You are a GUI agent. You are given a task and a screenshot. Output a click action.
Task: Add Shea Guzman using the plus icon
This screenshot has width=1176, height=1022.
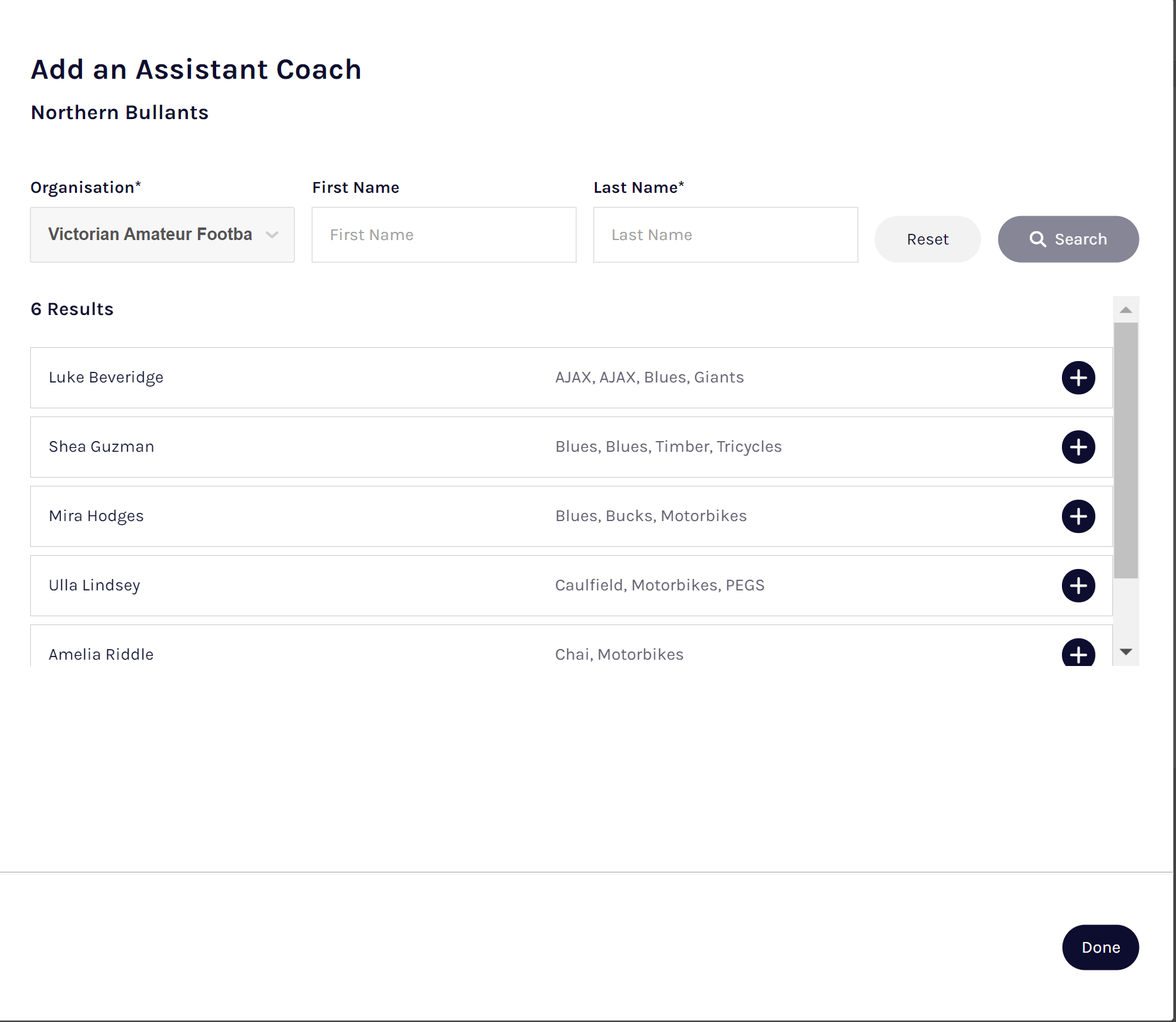1078,447
